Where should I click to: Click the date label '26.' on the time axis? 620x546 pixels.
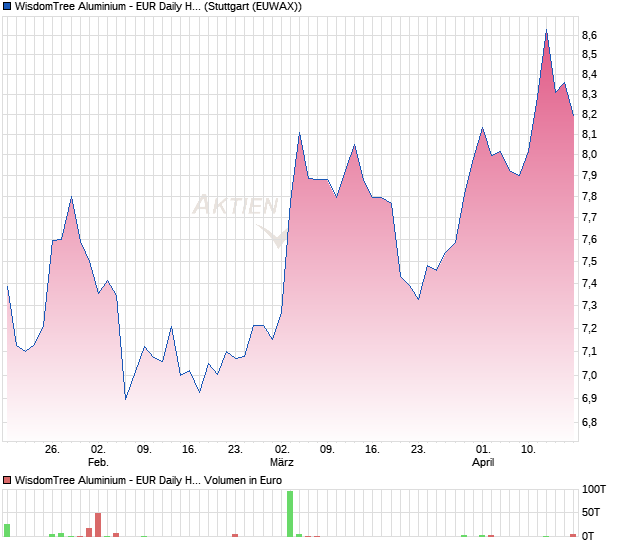coord(52,450)
